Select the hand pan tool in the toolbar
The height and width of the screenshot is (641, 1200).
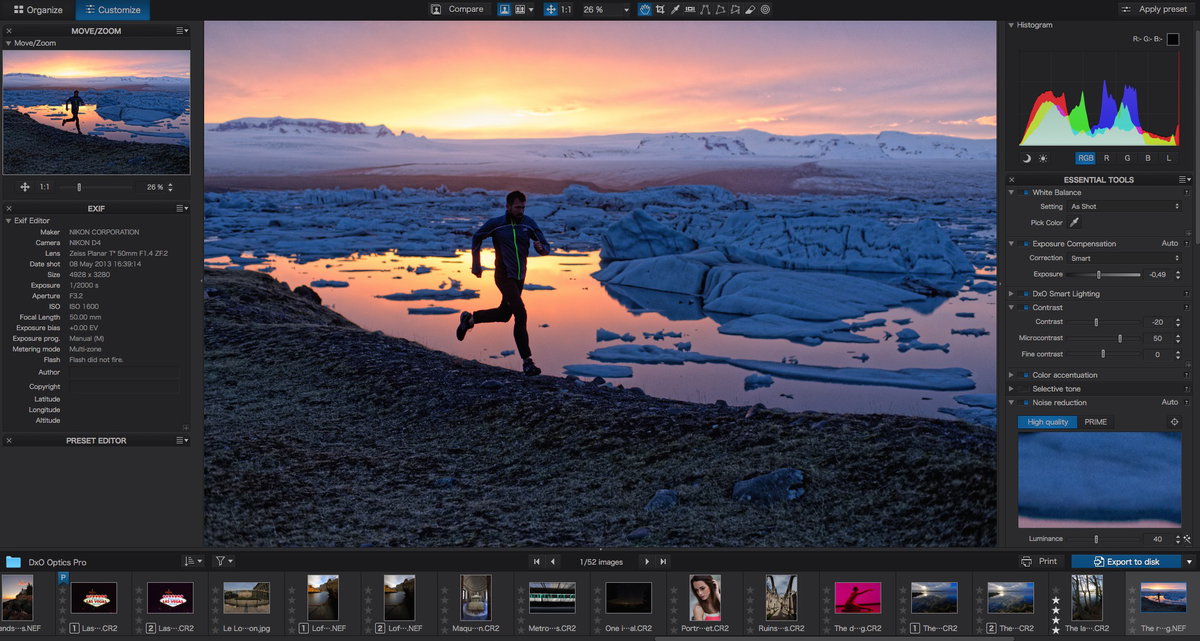644,9
